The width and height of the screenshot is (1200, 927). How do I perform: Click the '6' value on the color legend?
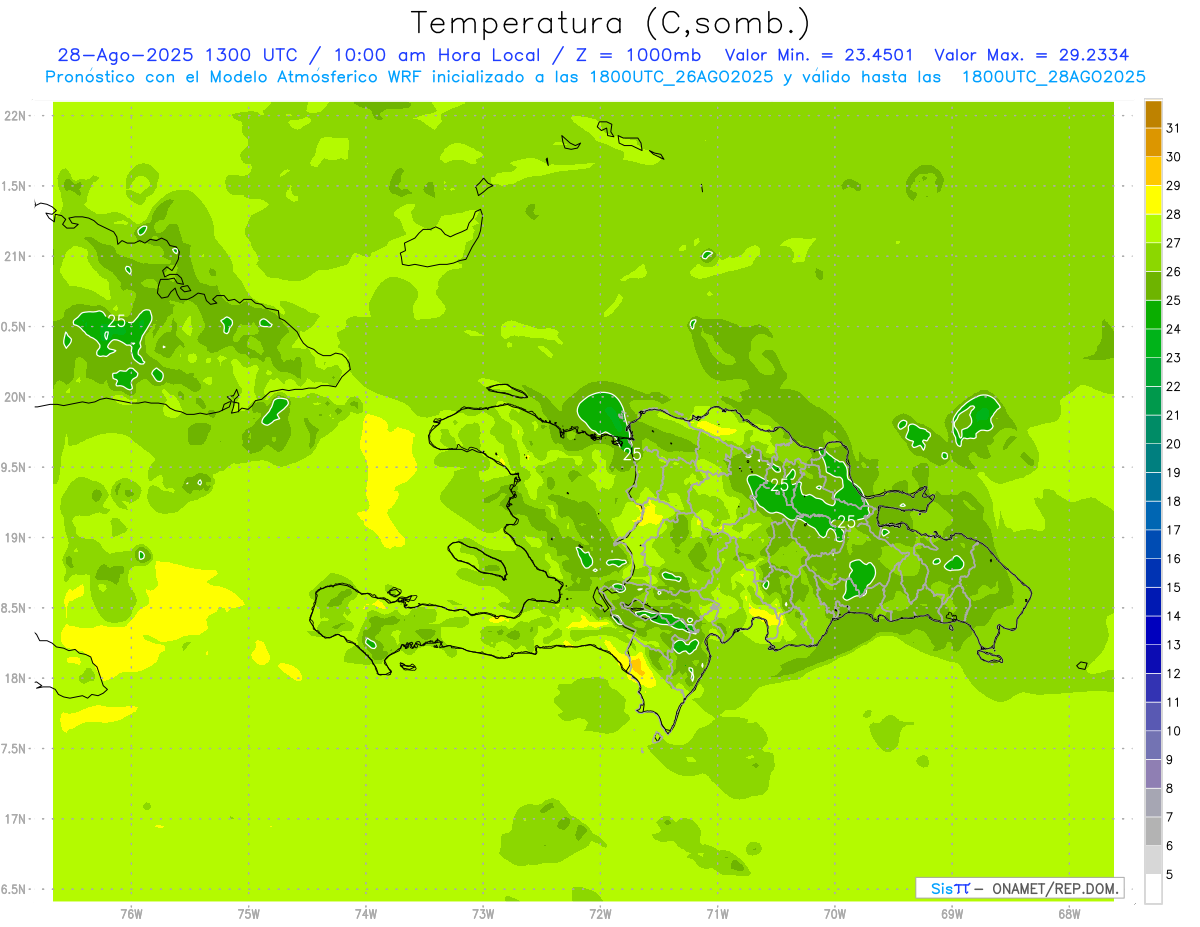click(1169, 846)
